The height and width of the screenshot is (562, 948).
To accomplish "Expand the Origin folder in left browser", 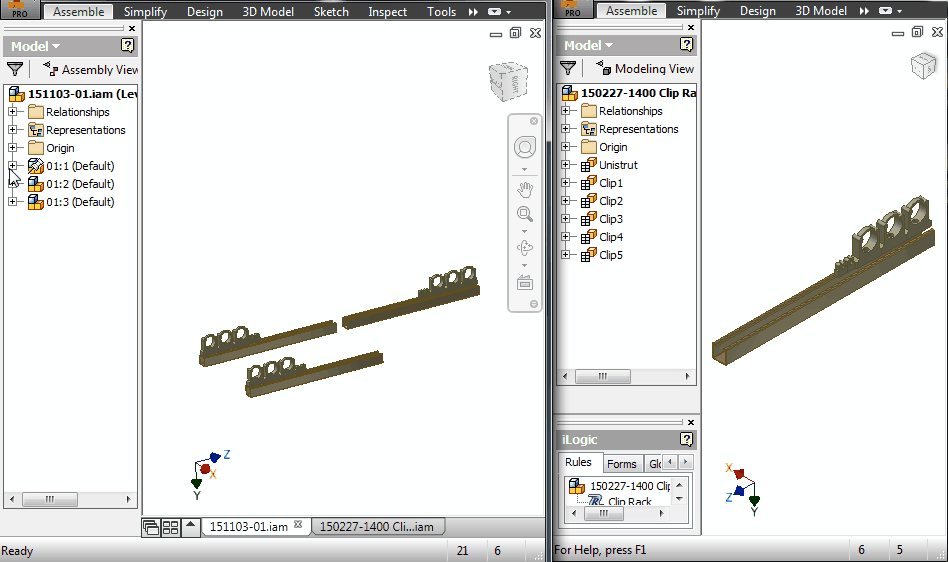I will [13, 147].
